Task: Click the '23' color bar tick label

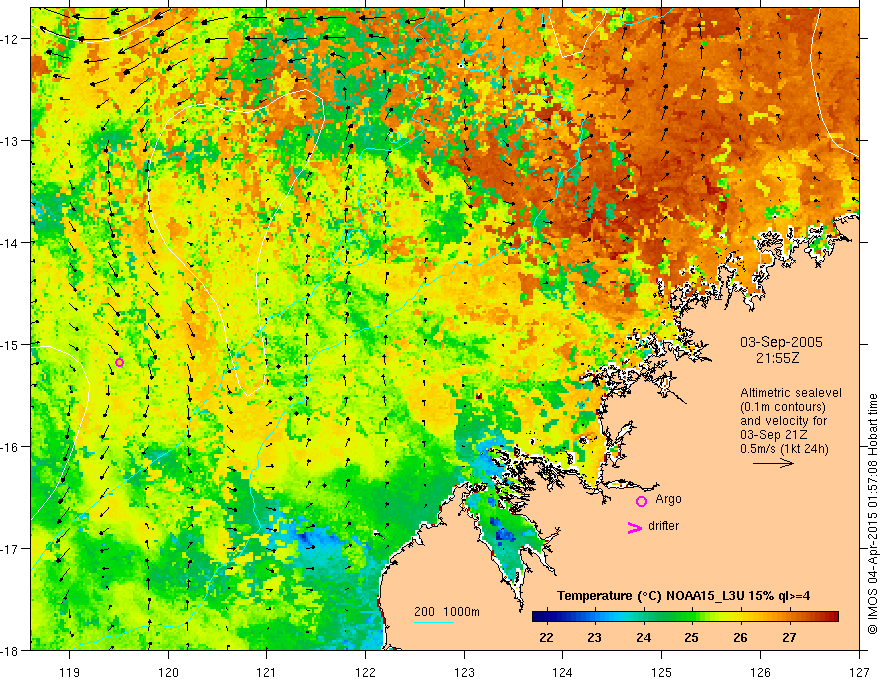Action: click(594, 637)
